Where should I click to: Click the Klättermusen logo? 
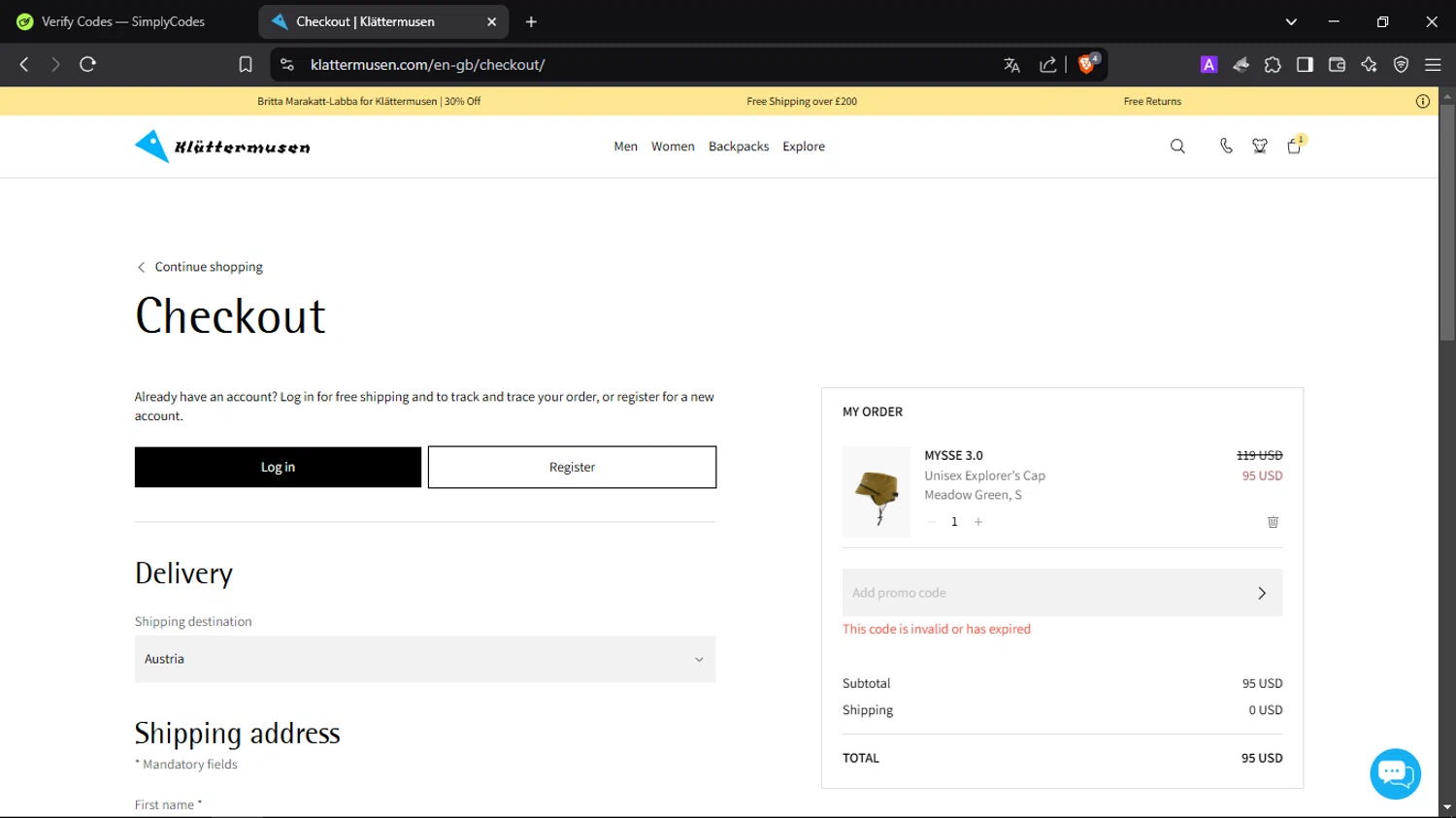(222, 147)
